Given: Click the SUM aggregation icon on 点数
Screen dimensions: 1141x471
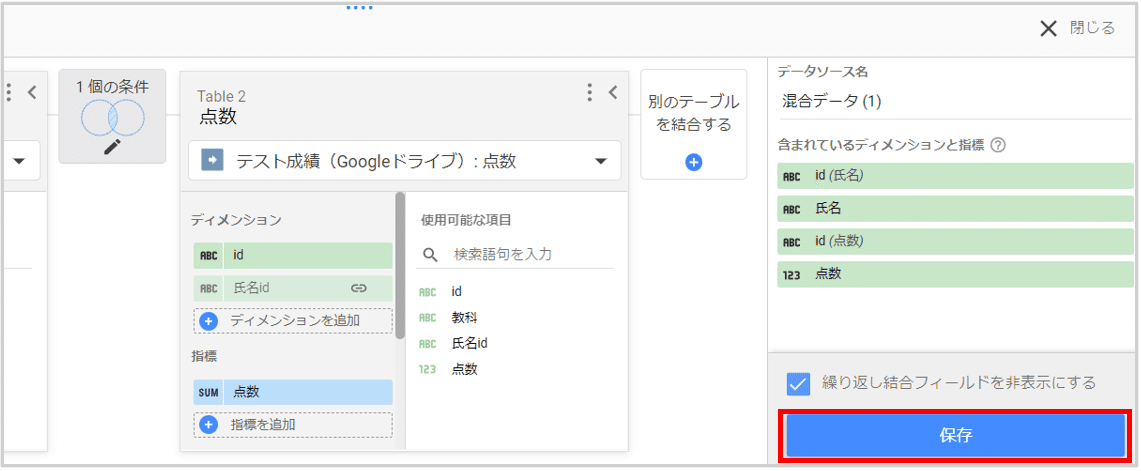Looking at the screenshot, I should (x=209, y=392).
